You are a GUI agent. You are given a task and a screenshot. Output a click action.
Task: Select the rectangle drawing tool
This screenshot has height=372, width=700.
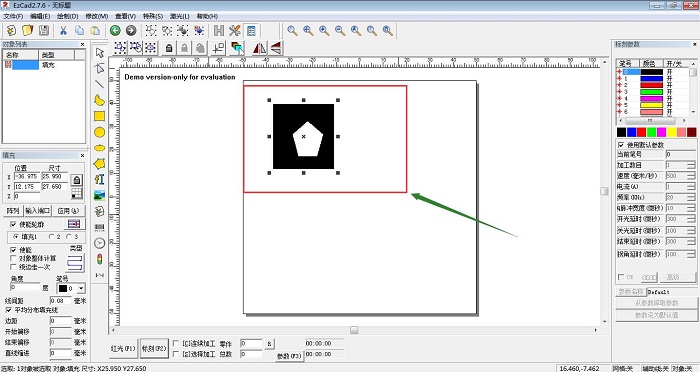point(99,116)
